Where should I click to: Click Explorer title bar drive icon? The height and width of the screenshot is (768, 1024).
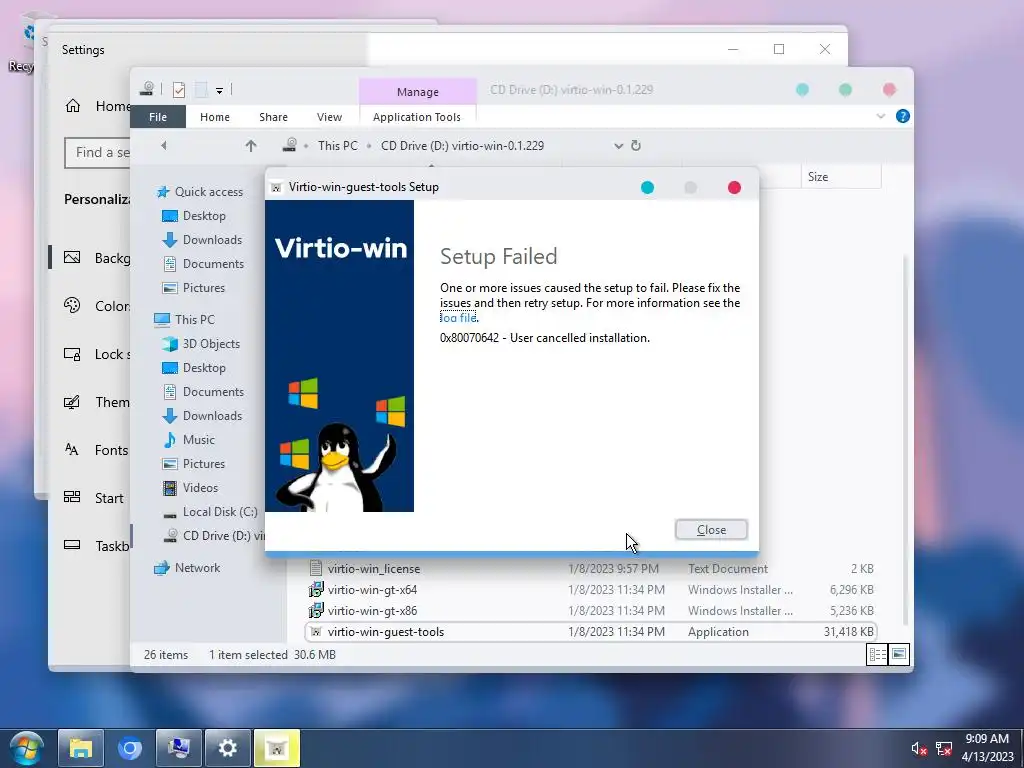click(147, 89)
